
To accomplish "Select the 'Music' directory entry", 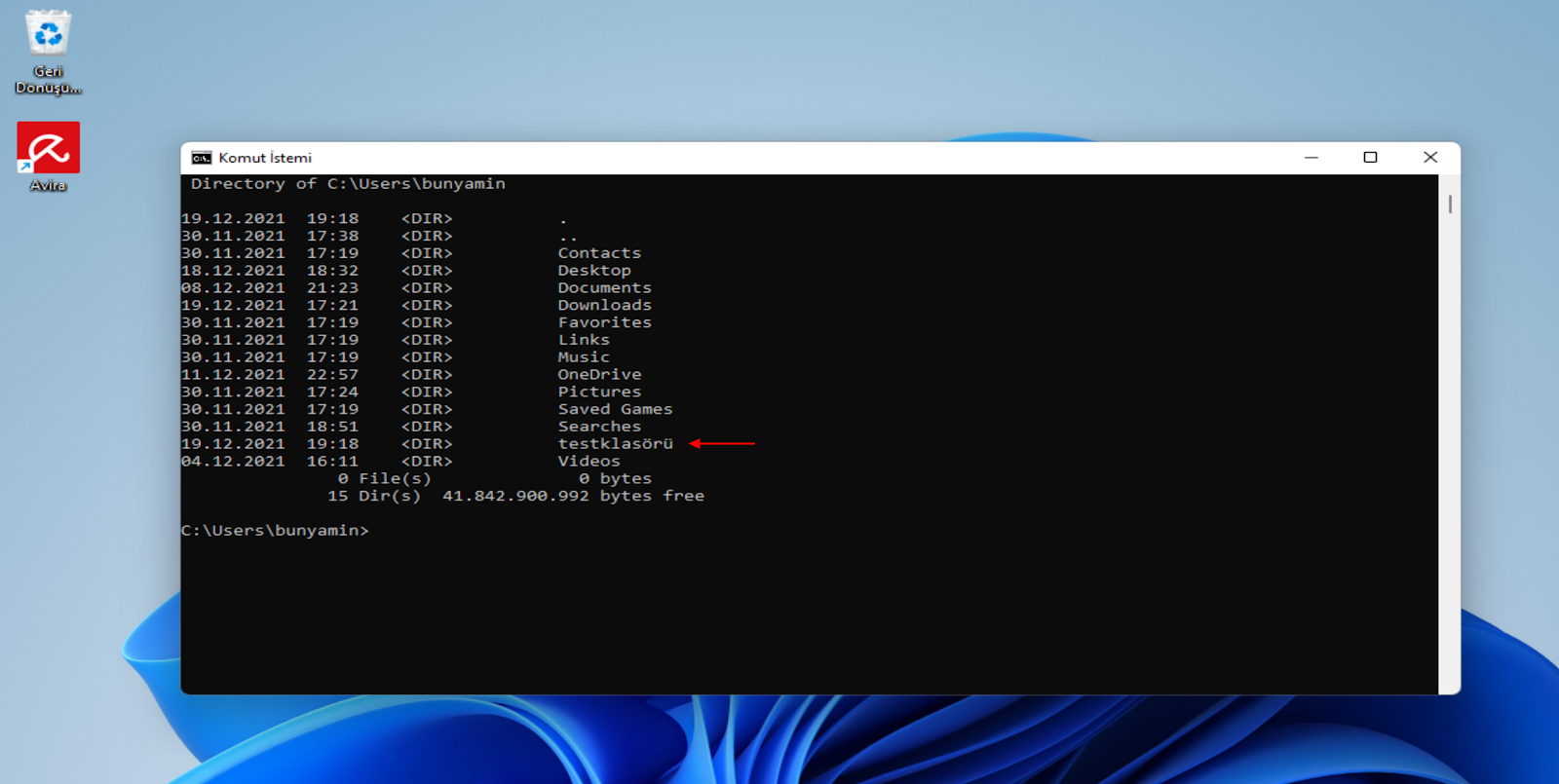I will 584,357.
